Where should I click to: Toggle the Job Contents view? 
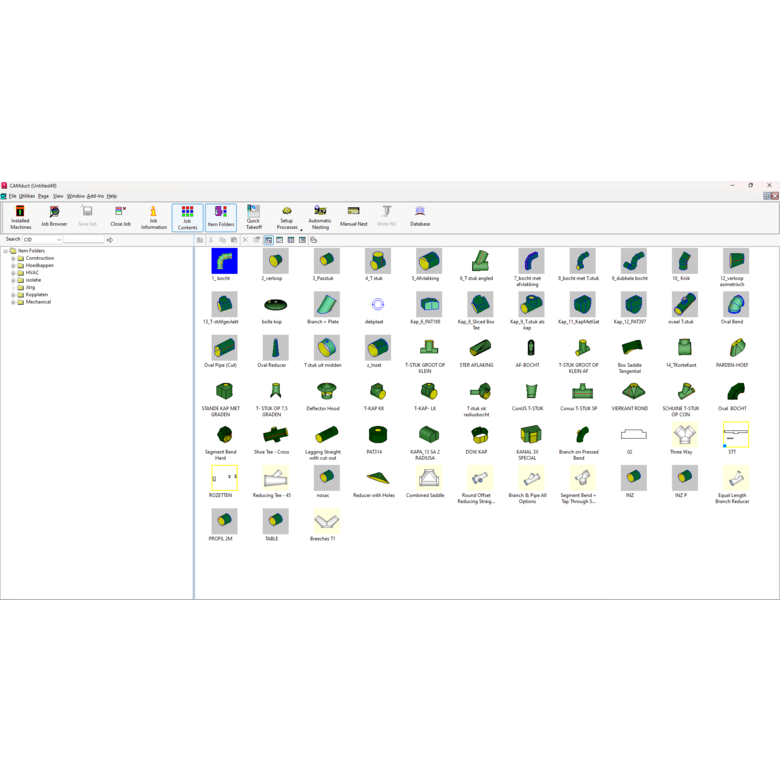coord(187,217)
